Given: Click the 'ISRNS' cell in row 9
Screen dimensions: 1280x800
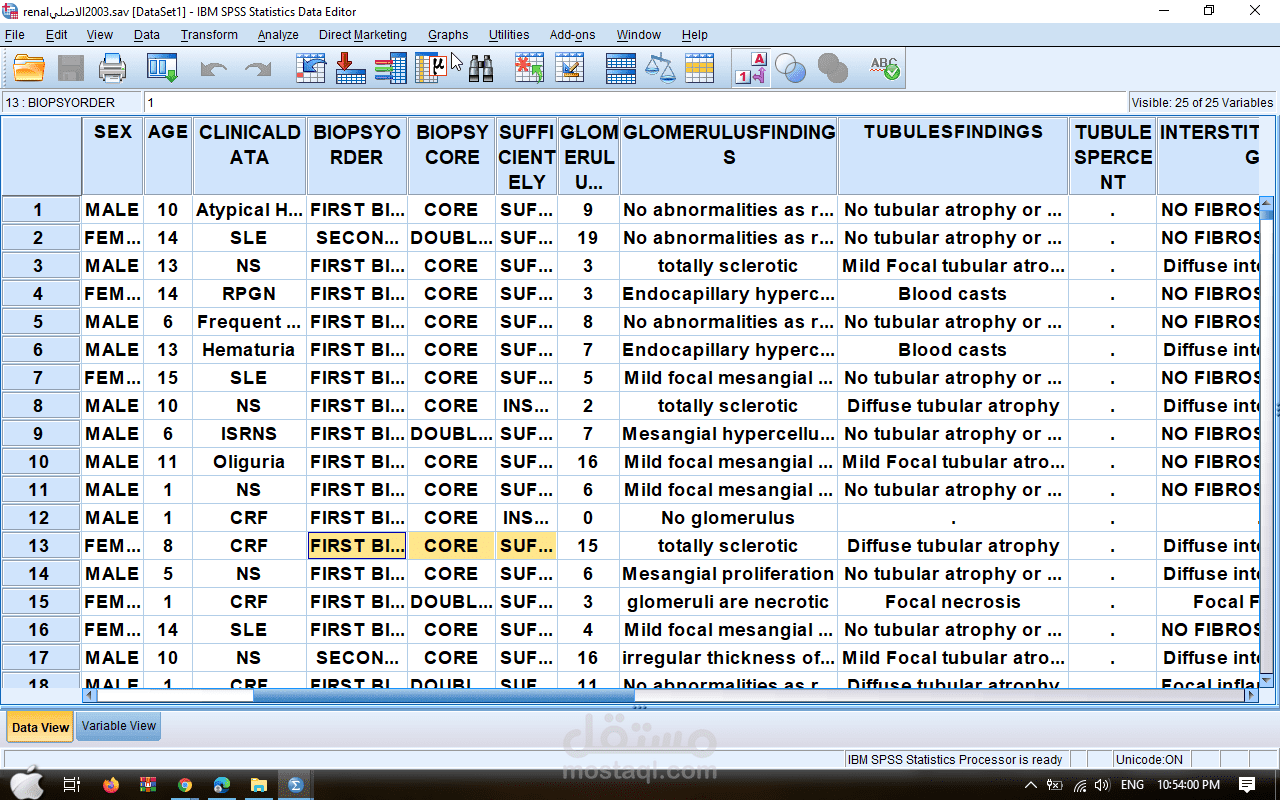Looking at the screenshot, I should [250, 434].
